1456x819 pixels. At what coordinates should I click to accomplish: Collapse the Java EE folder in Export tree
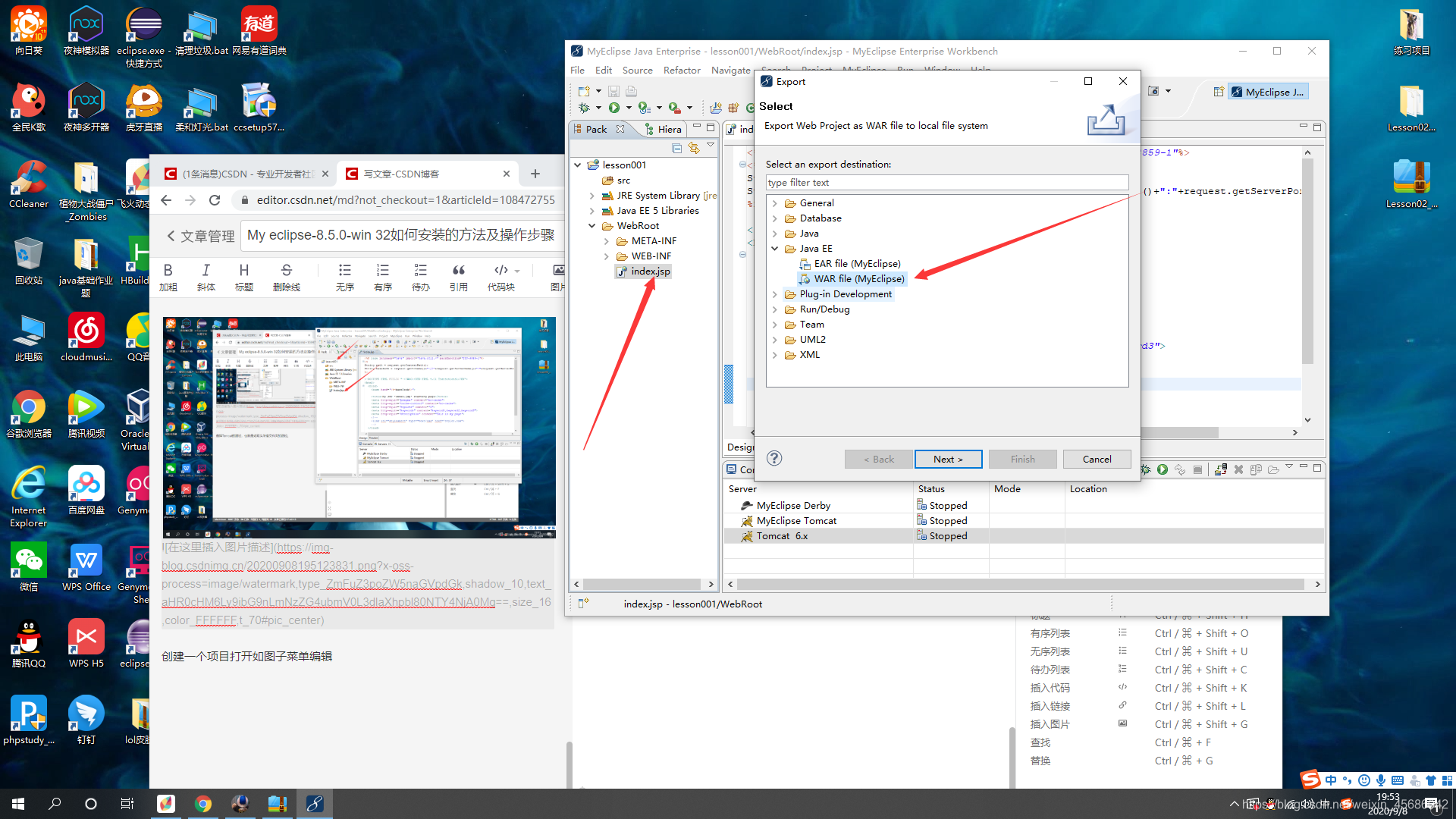774,249
